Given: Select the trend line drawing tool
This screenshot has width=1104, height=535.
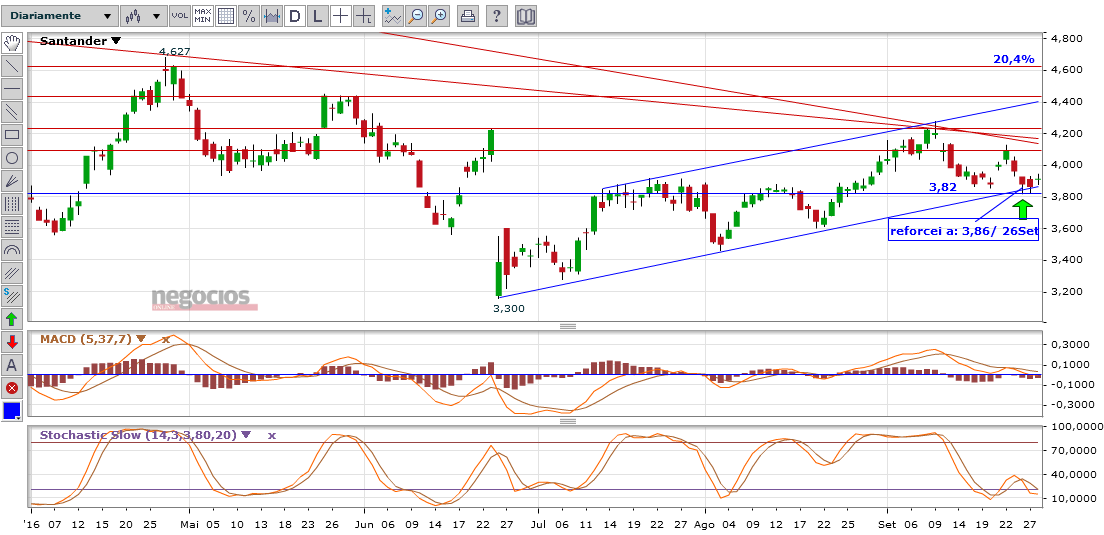Looking at the screenshot, I should 11,65.
